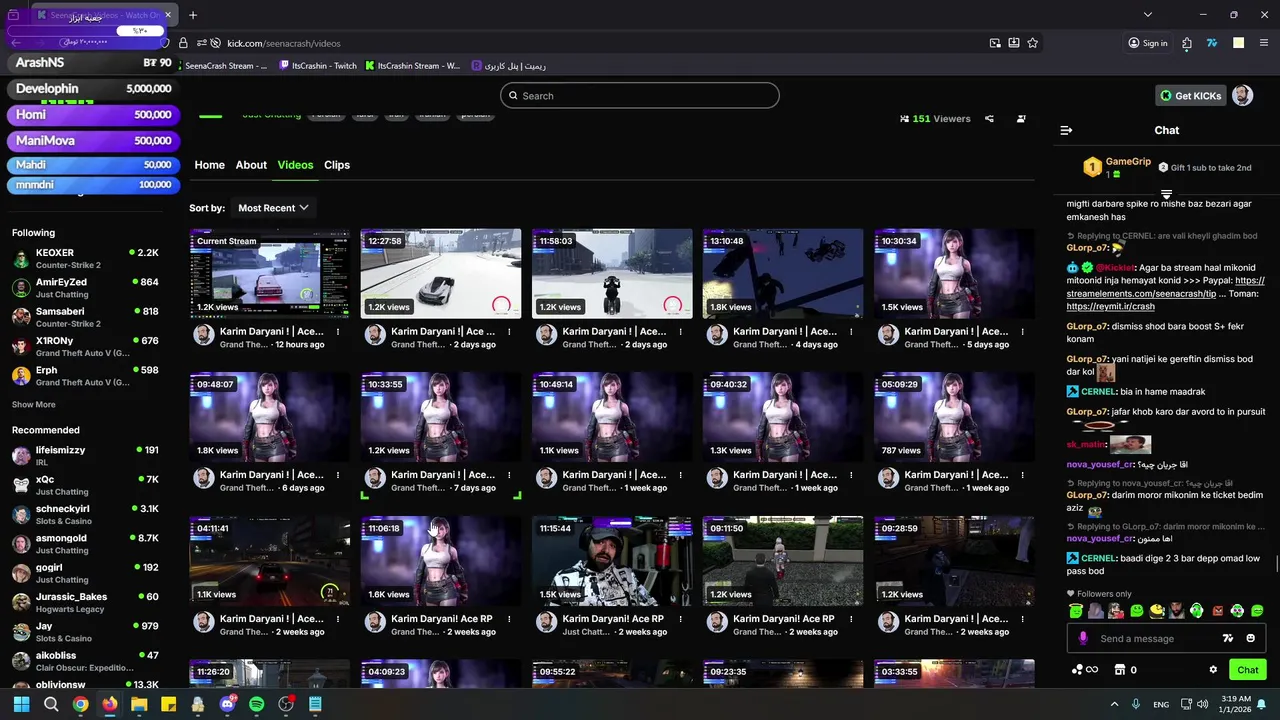Switch to the Clips tab
Screen dimensions: 1280x720
(337, 165)
